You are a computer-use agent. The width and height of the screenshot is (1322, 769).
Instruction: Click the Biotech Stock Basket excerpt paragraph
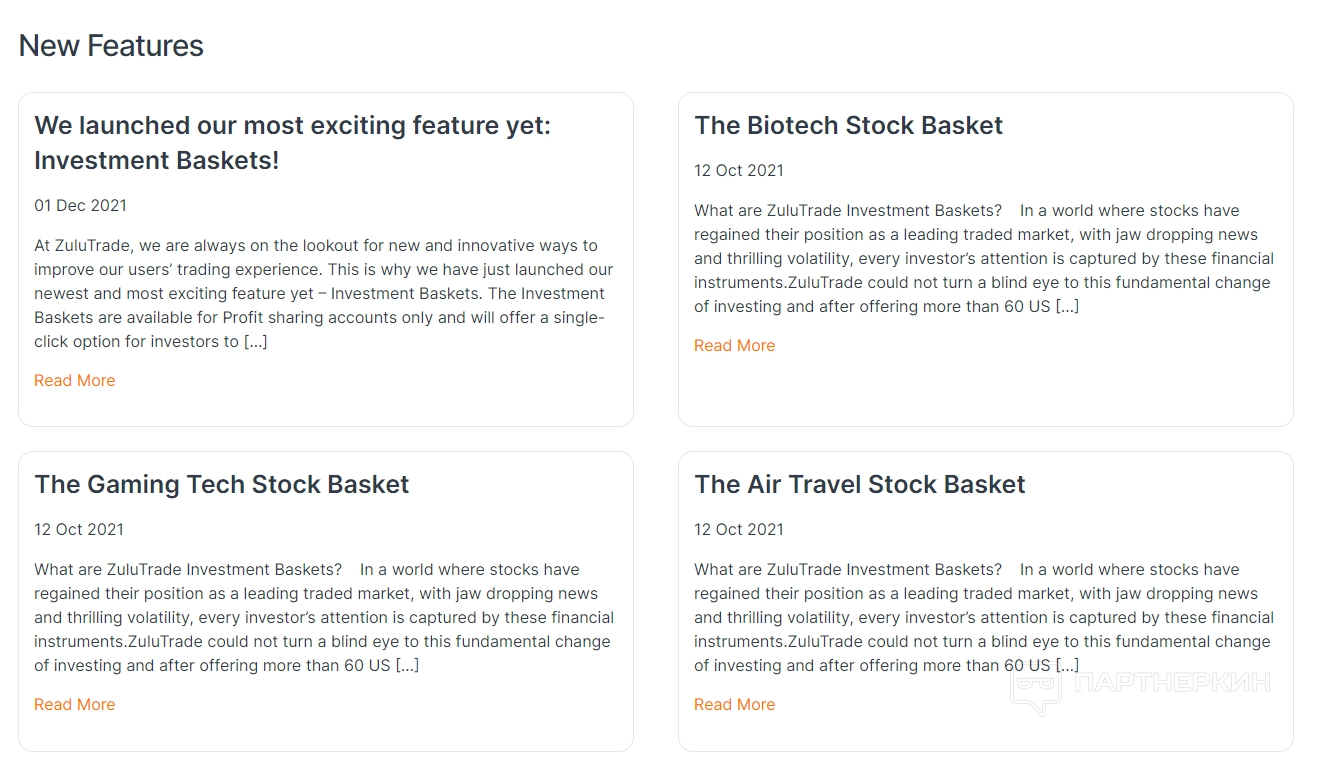point(983,258)
